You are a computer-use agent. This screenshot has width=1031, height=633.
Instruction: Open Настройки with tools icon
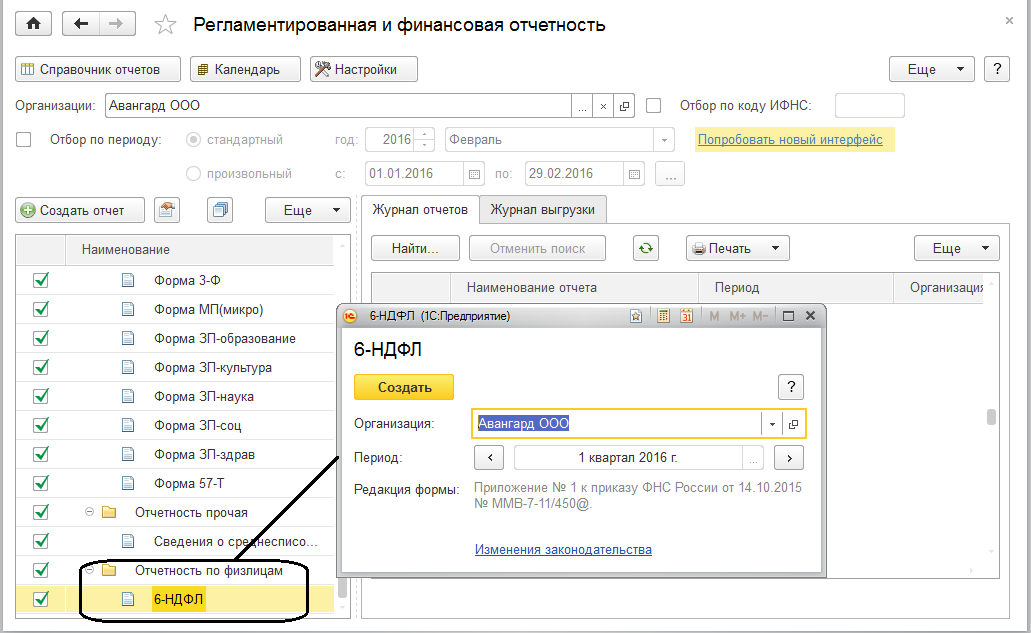364,69
